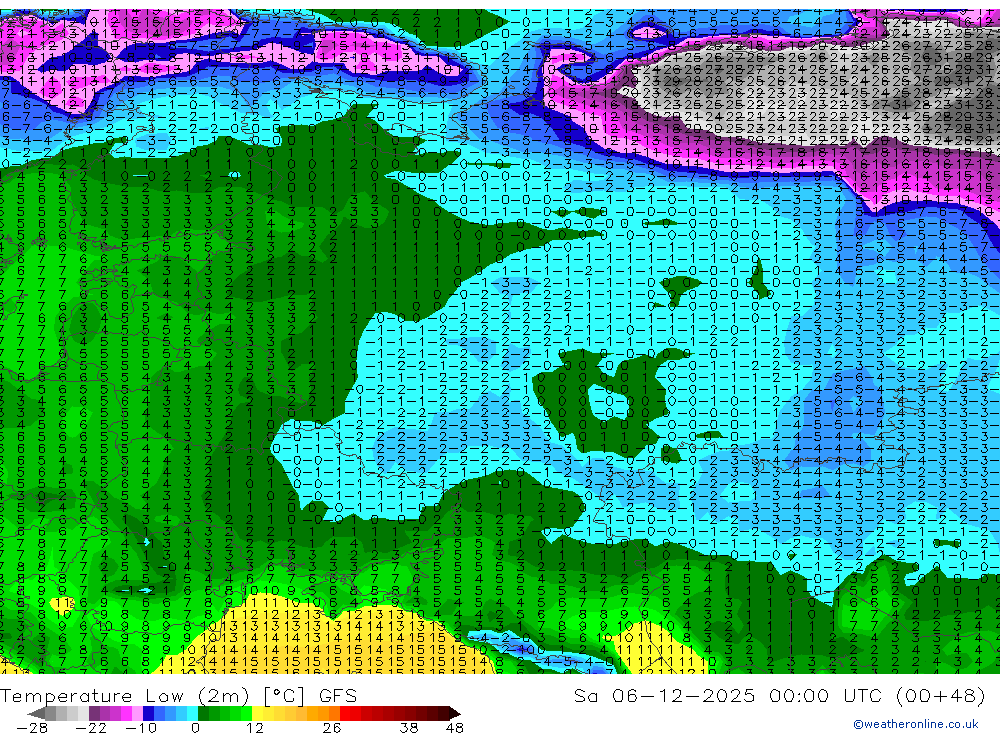Image resolution: width=1000 pixels, height=733 pixels.
Task: Pick the bright yellow legend swatch
Action: coord(258,713)
